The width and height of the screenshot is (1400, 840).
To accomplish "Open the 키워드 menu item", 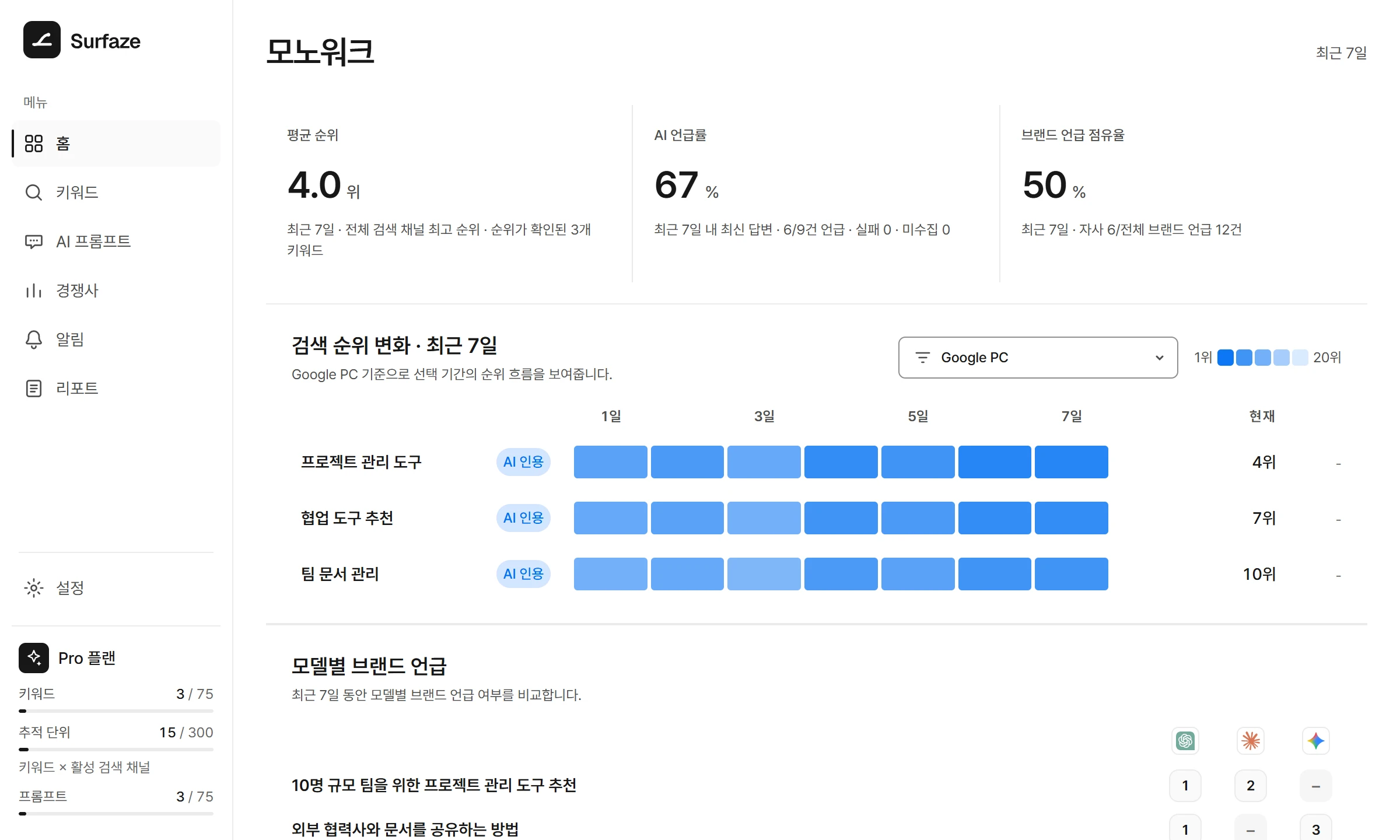I will (116, 192).
